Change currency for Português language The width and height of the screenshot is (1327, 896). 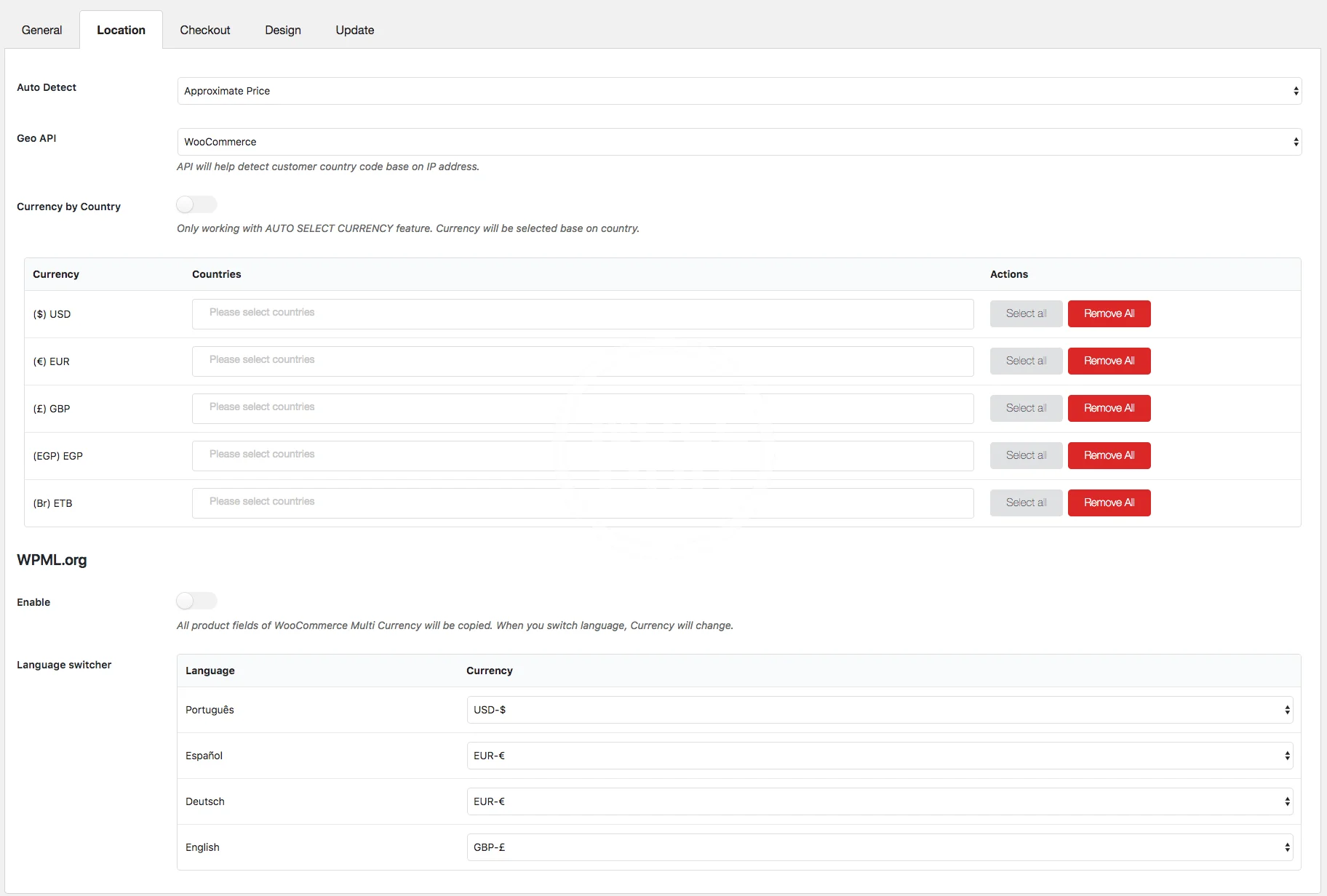tap(879, 710)
